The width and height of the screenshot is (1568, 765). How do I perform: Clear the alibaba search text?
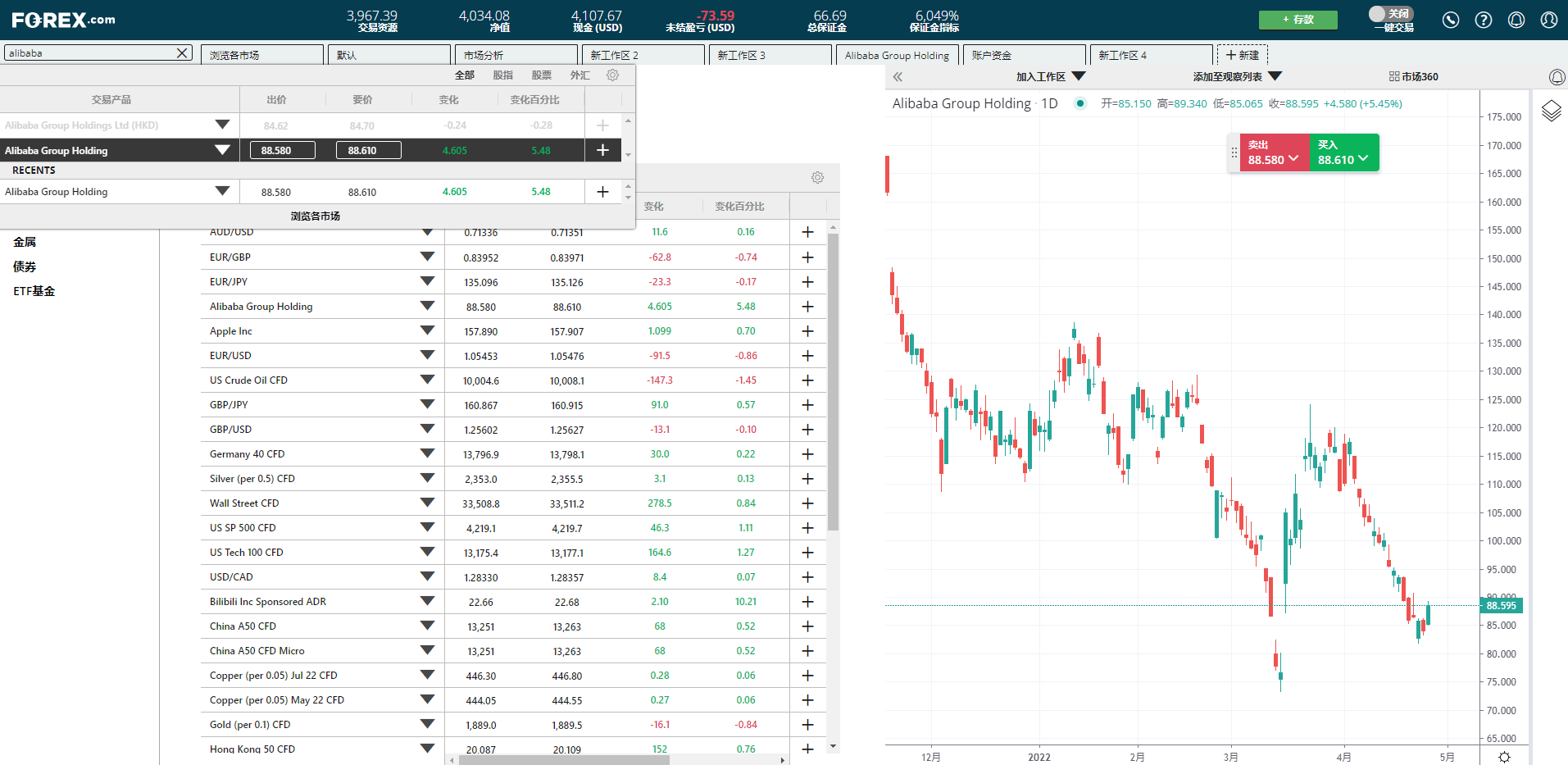182,53
